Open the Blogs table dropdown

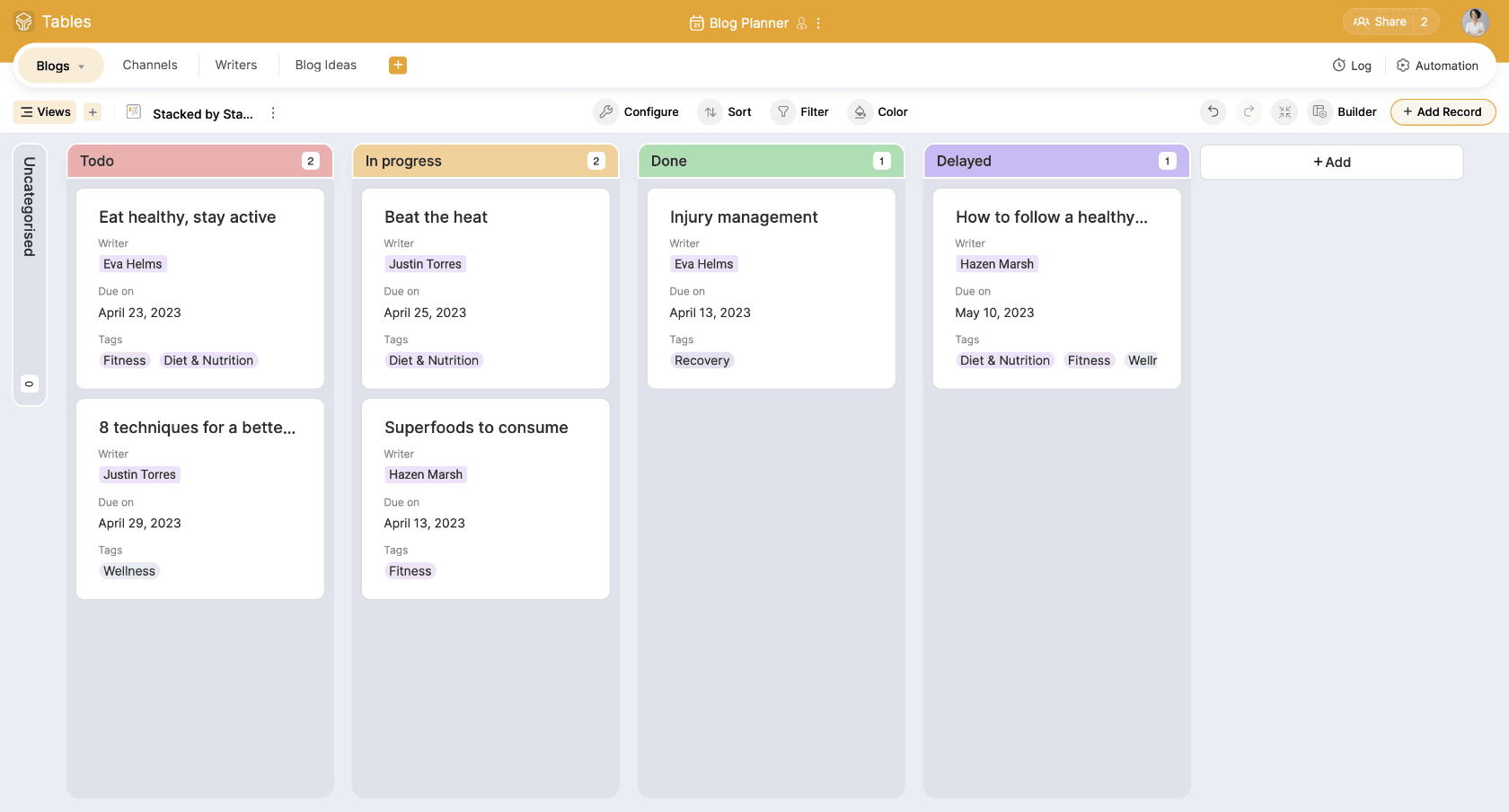60,66
